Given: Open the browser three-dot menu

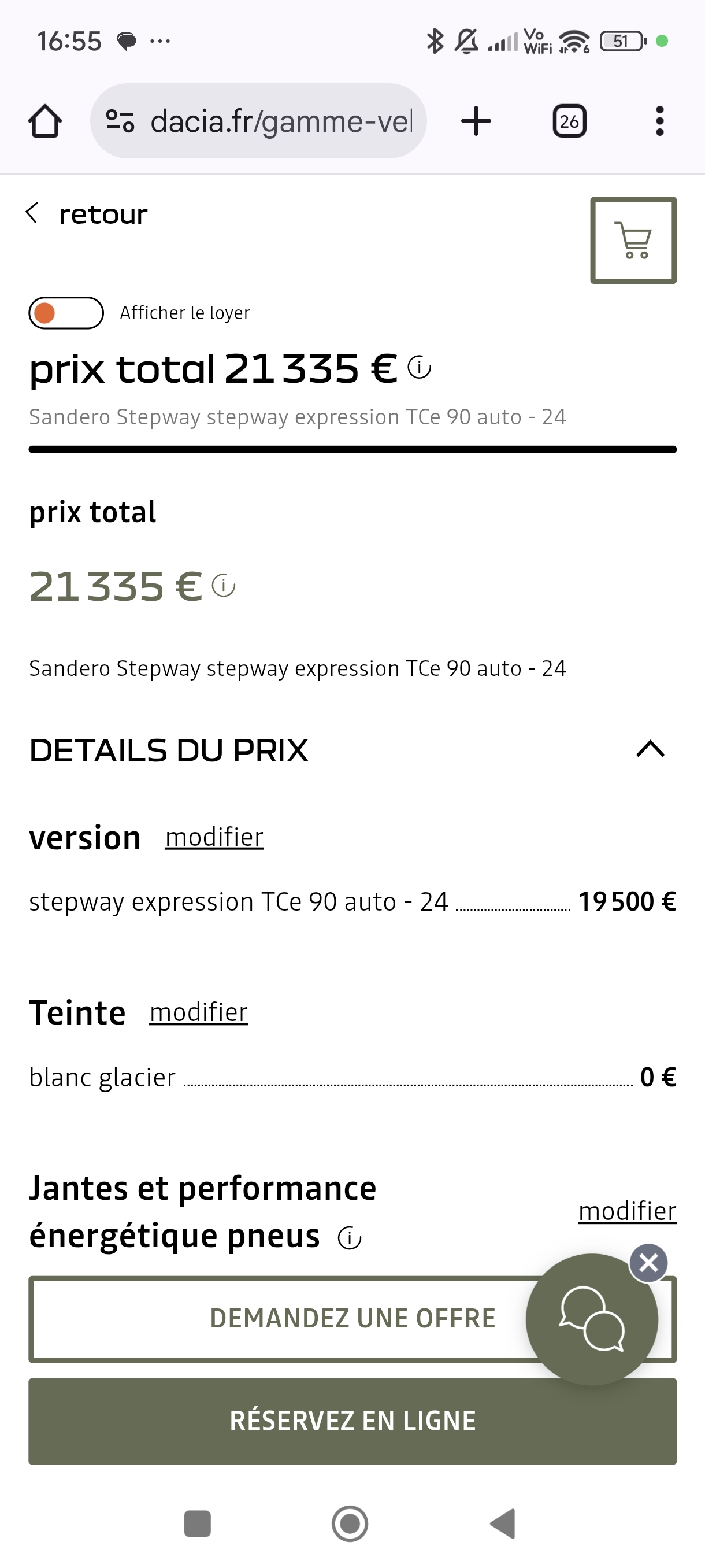Looking at the screenshot, I should coord(659,121).
